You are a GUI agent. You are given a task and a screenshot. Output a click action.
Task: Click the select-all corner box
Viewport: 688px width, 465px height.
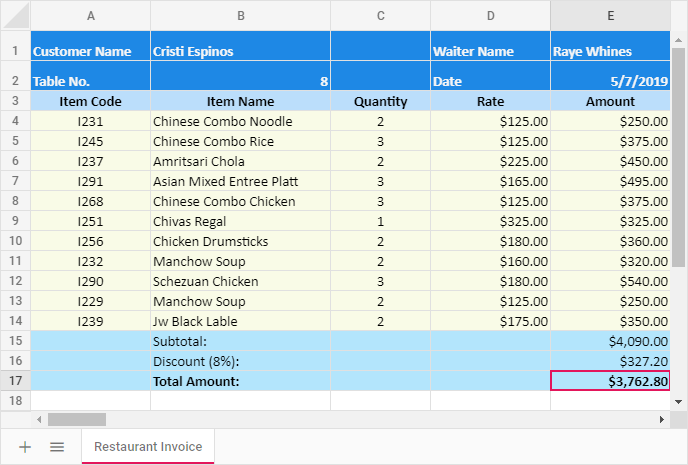click(15, 15)
